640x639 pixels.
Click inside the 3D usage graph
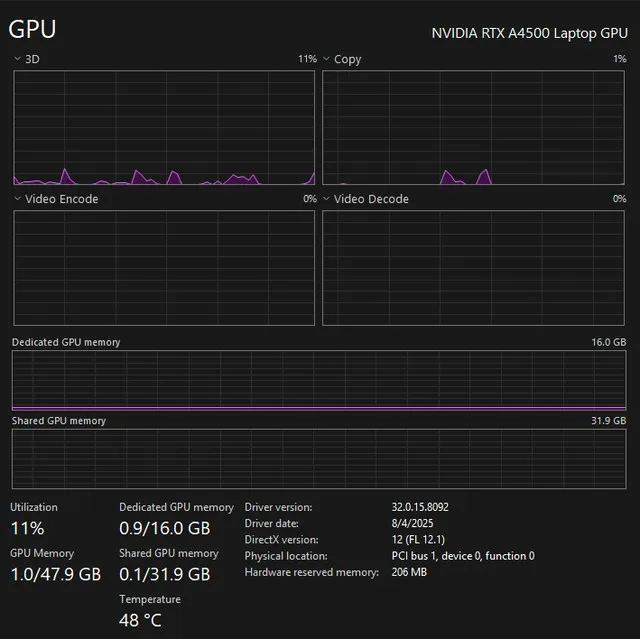[164, 128]
